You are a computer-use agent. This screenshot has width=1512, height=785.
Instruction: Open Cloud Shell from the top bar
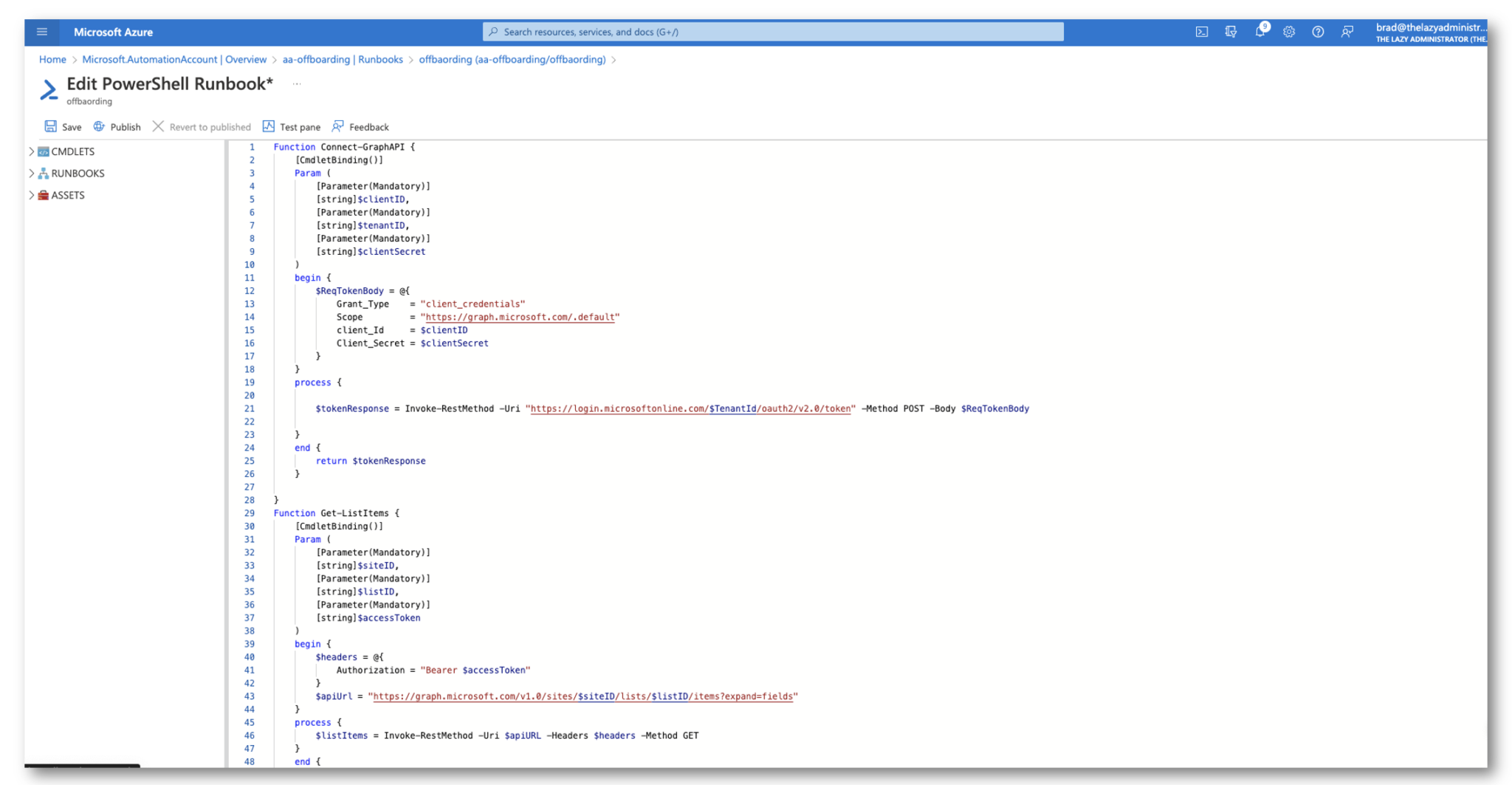[1202, 32]
